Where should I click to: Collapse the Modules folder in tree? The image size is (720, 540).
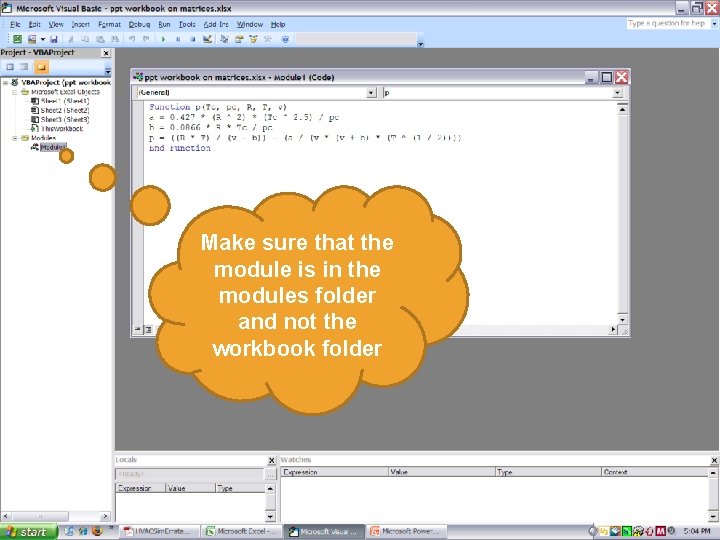click(15, 138)
